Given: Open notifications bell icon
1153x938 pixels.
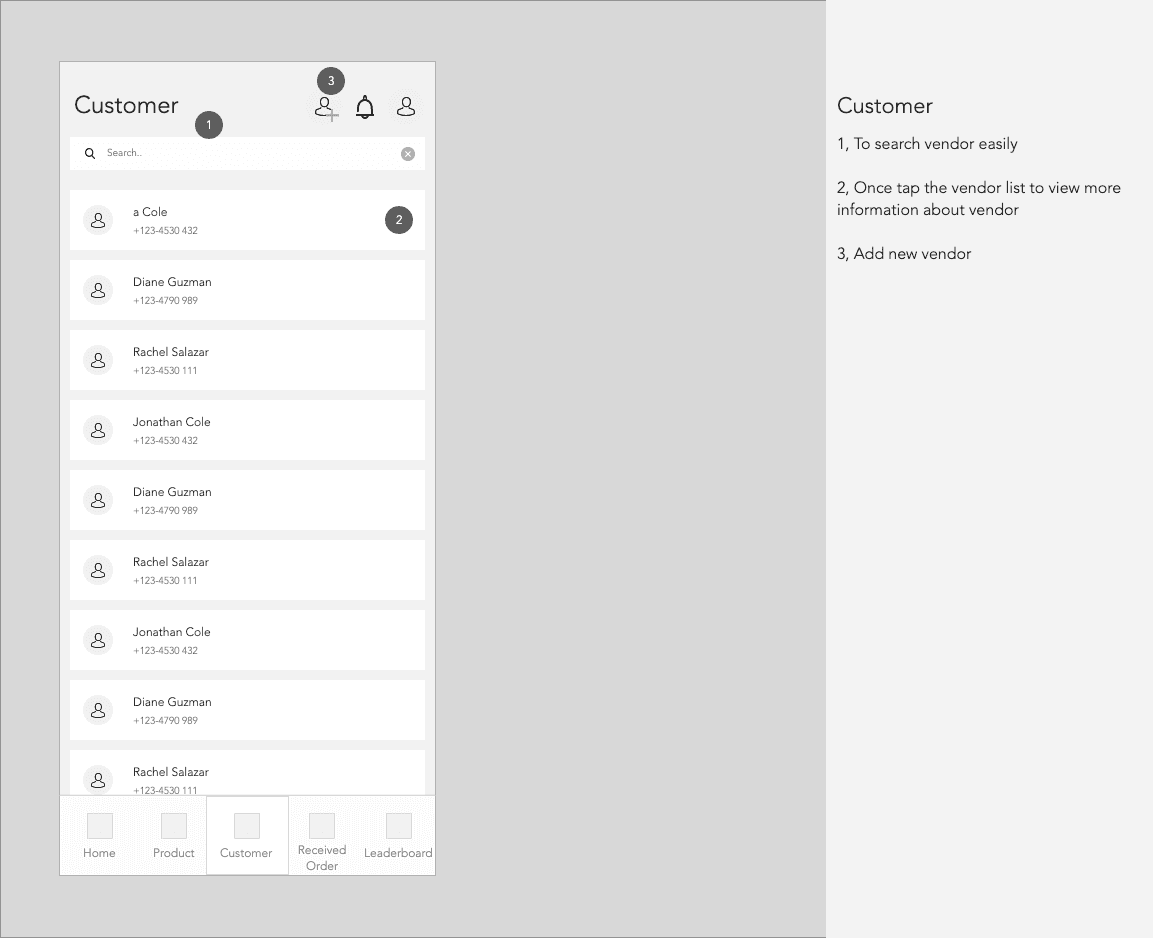Looking at the screenshot, I should [365, 107].
